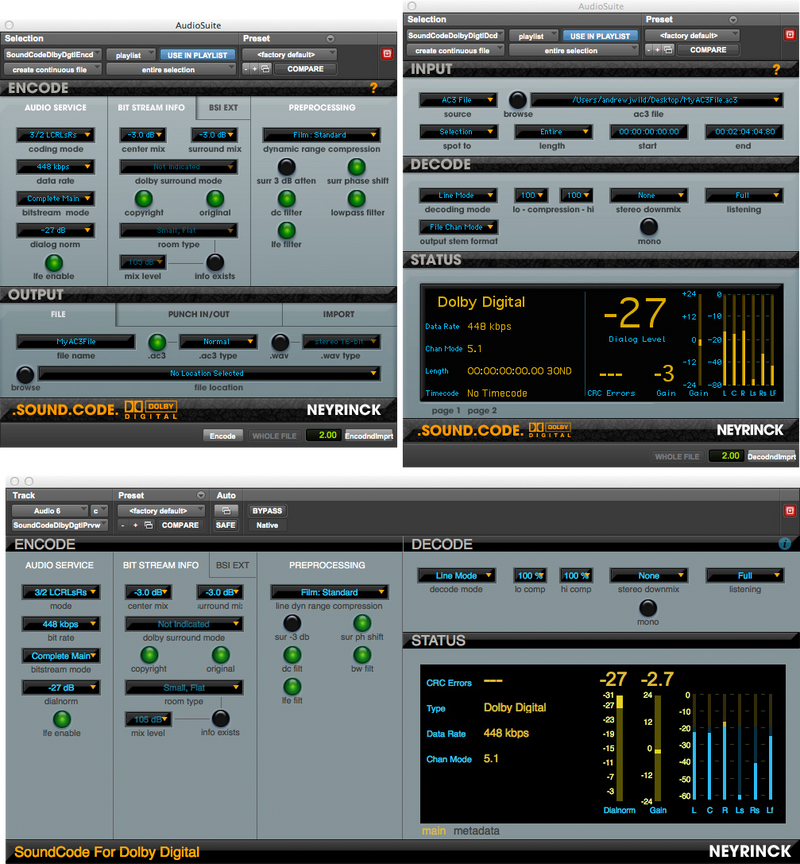Toggle the .wav output option
The height and width of the screenshot is (864, 800).
[x=280, y=342]
